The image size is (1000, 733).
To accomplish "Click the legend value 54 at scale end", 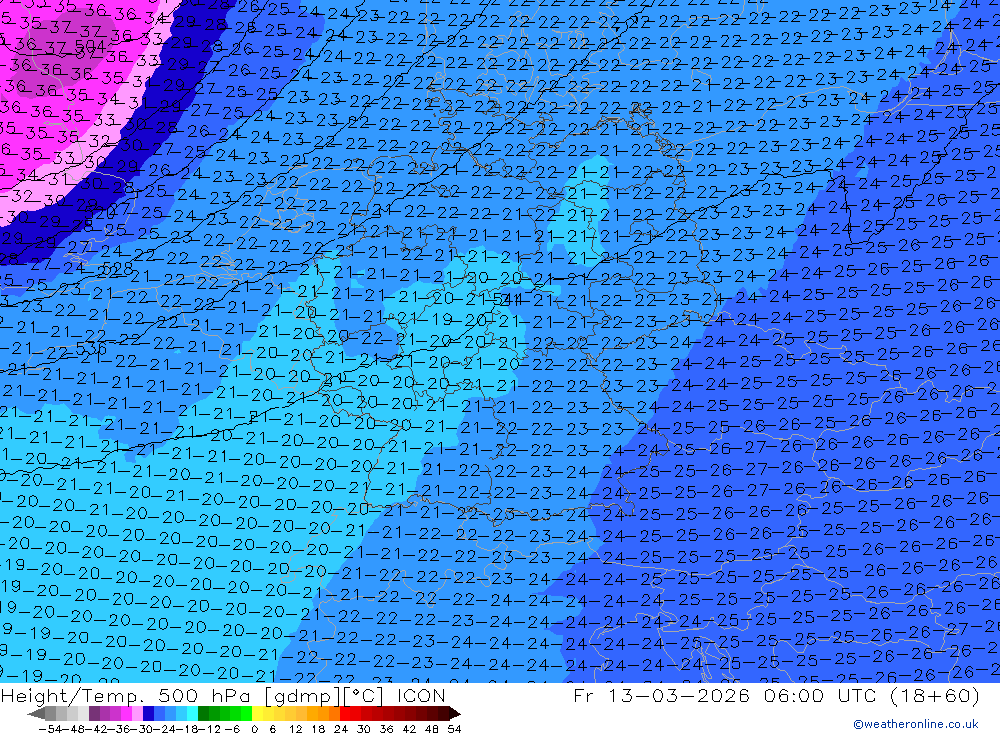I will tap(454, 729).
